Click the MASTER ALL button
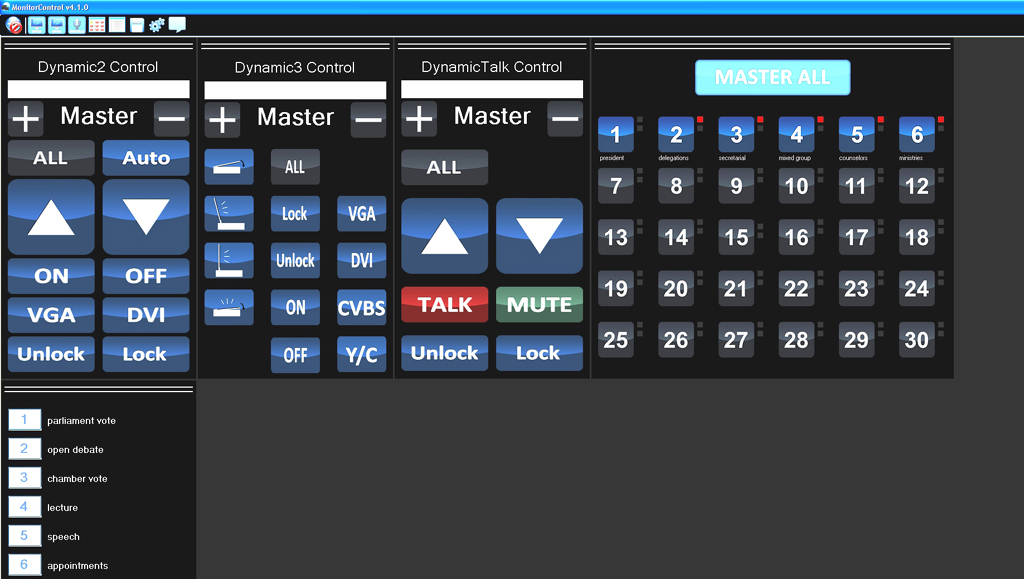Viewport: 1024px width, 579px height. coord(772,78)
